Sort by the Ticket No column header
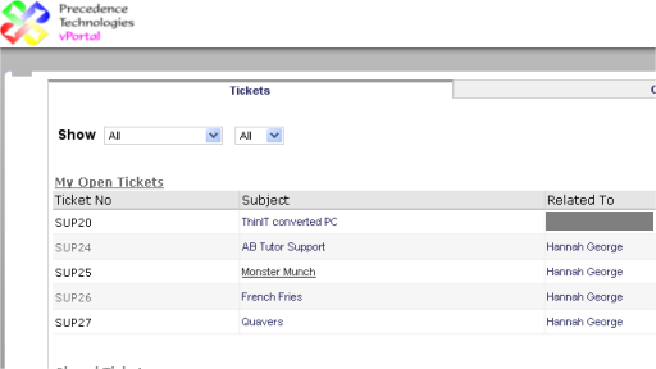The height and width of the screenshot is (369, 656). 83,200
